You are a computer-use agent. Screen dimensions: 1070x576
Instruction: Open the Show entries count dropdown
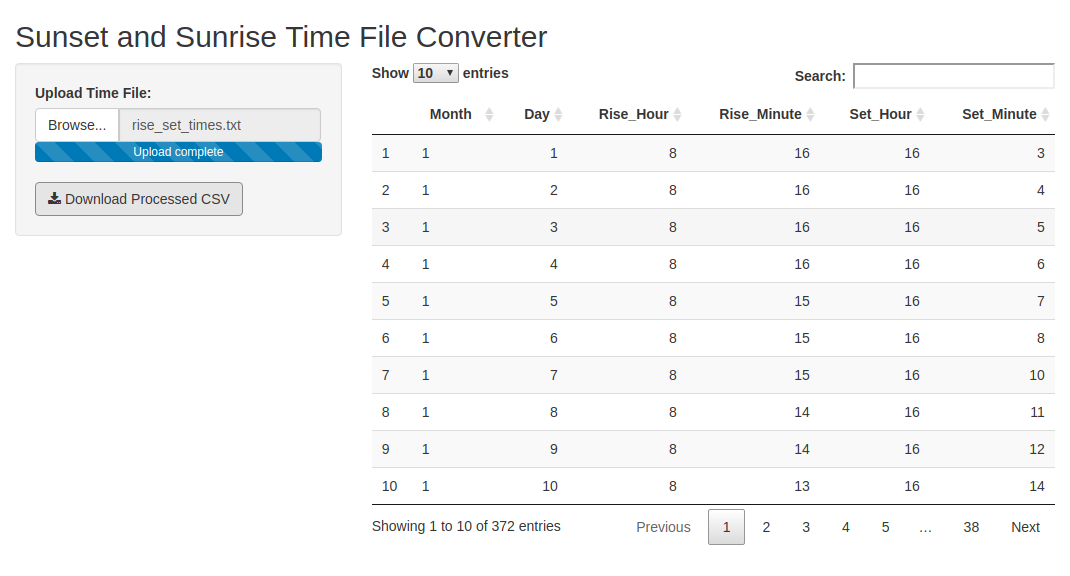(436, 73)
